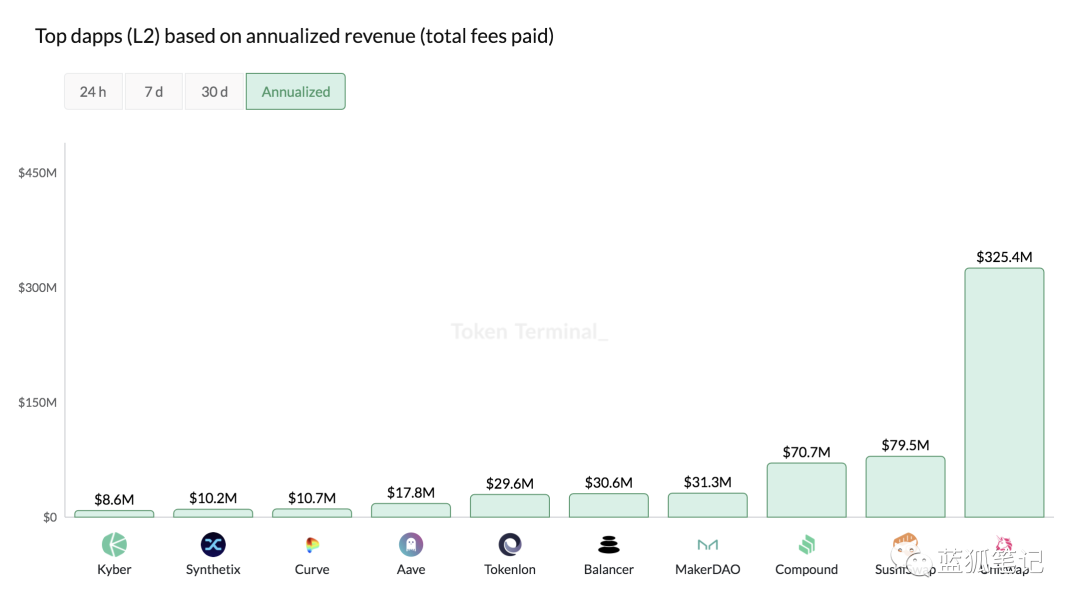Select the Annualized revenue tab
Viewport: 1080px width, 609px height.
click(295, 91)
